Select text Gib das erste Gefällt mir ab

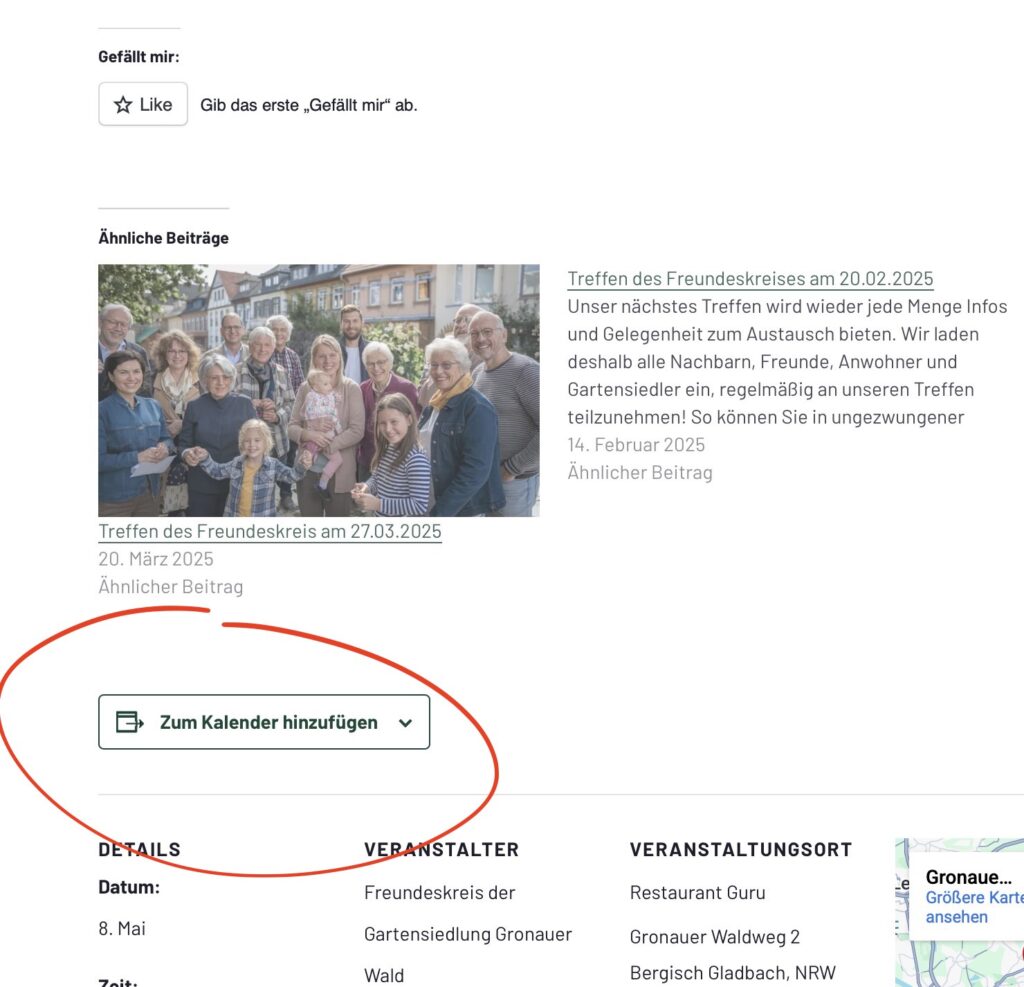[309, 105]
